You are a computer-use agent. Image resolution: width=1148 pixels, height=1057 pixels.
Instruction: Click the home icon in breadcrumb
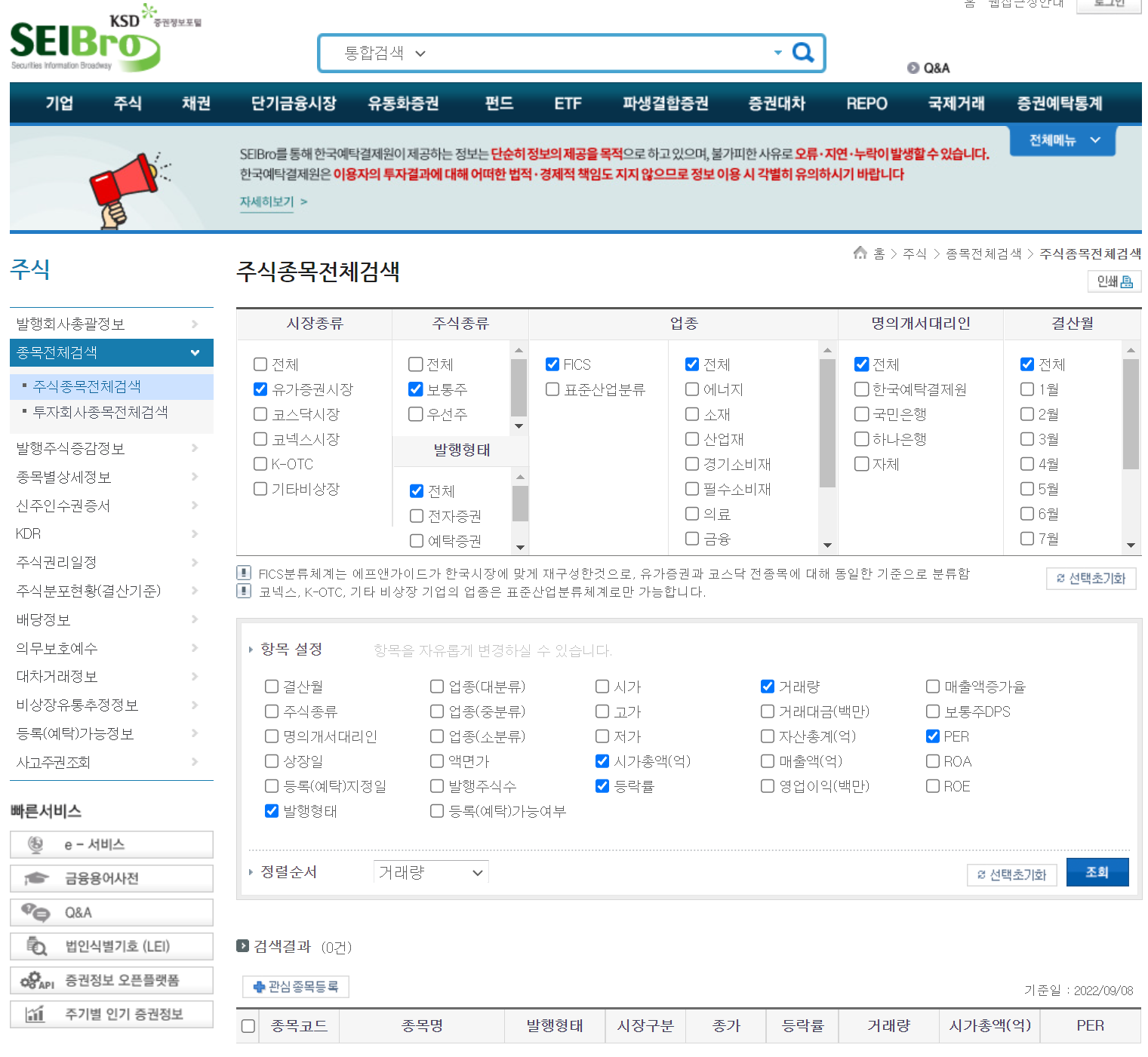pyautogui.click(x=860, y=253)
